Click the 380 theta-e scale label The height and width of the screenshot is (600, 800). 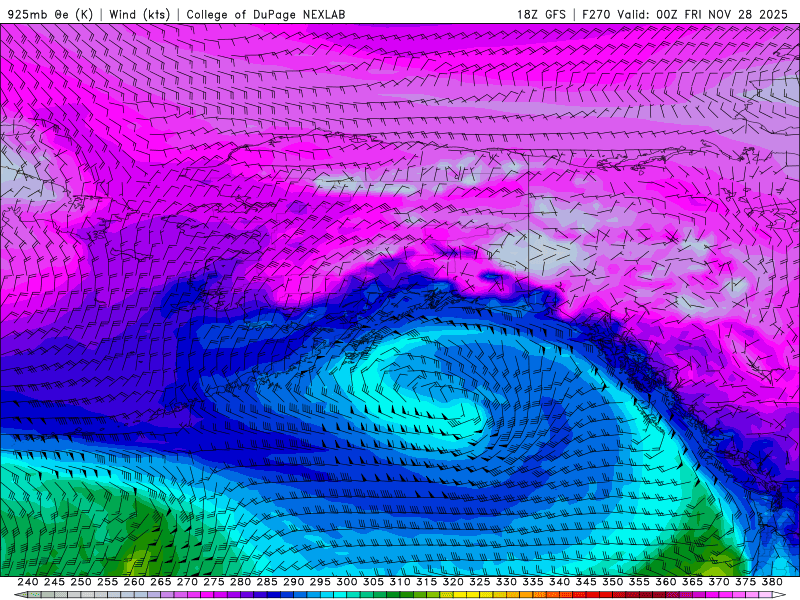(x=772, y=582)
